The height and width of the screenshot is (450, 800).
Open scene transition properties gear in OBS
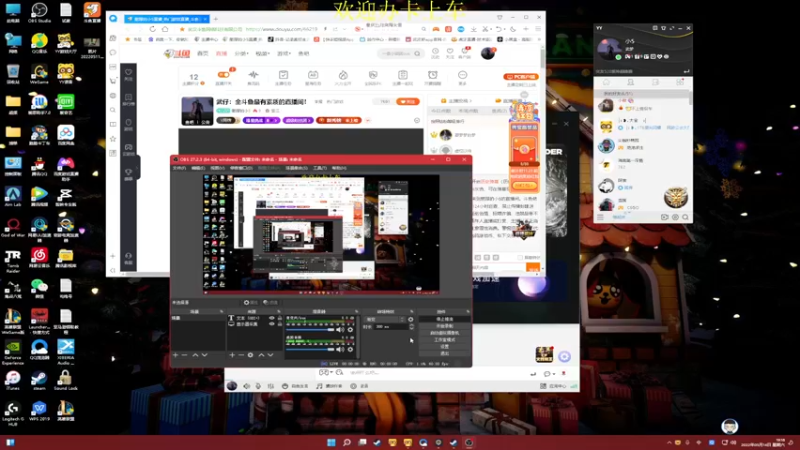pos(411,319)
